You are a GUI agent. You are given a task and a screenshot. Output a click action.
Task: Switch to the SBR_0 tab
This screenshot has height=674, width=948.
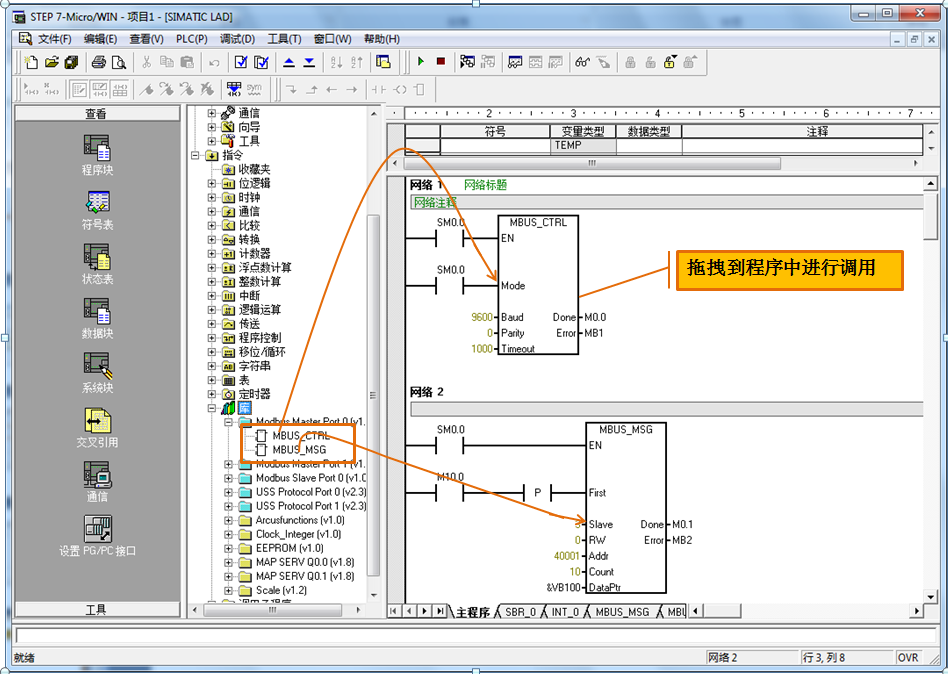pos(520,612)
